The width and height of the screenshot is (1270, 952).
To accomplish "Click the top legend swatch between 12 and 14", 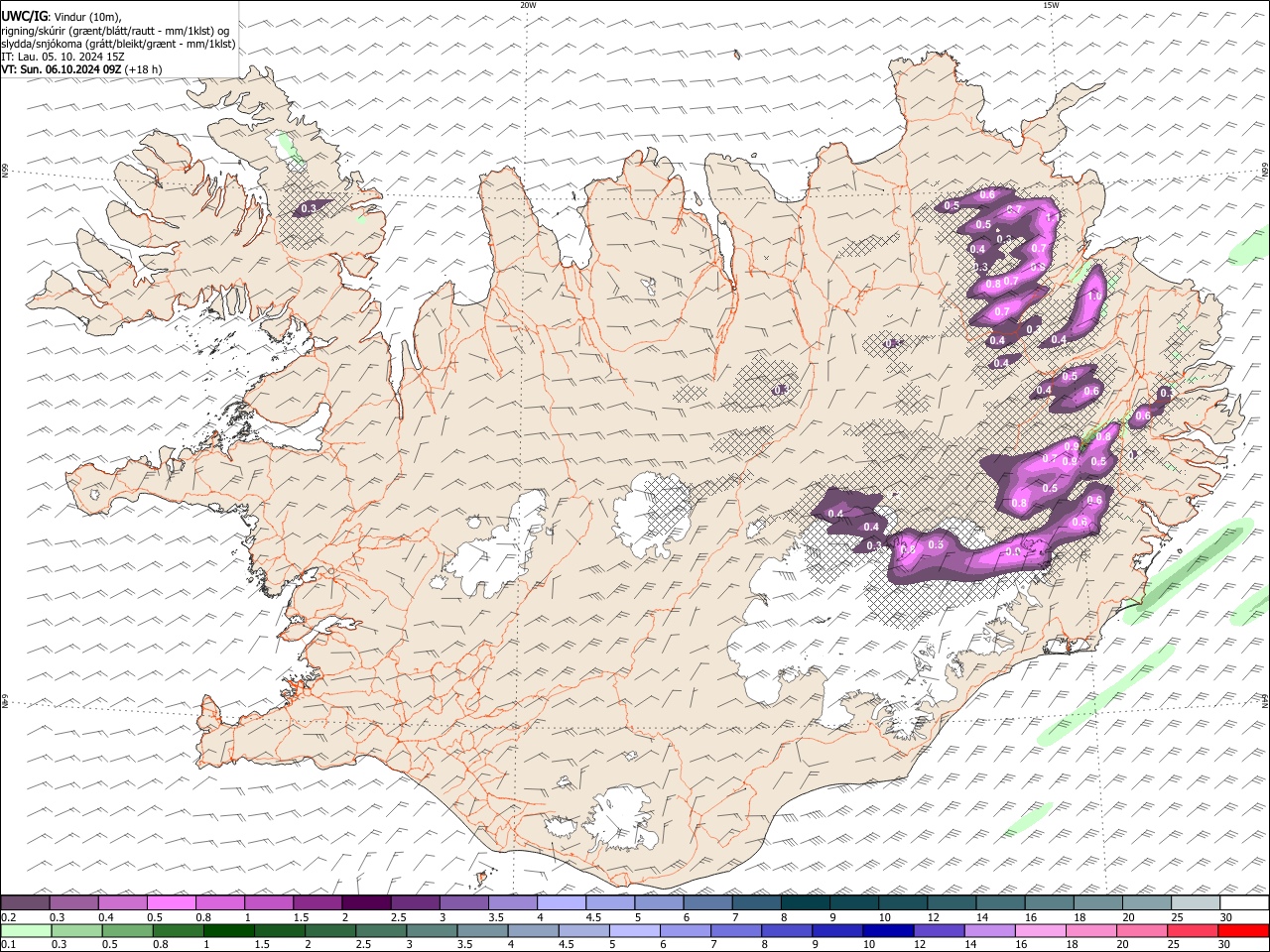I will click(952, 902).
